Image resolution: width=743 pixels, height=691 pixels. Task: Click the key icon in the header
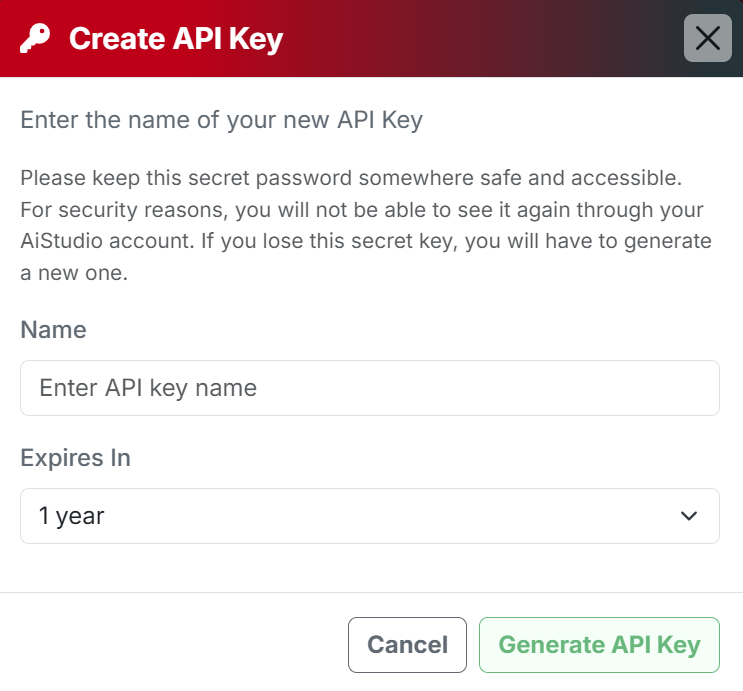[36, 39]
